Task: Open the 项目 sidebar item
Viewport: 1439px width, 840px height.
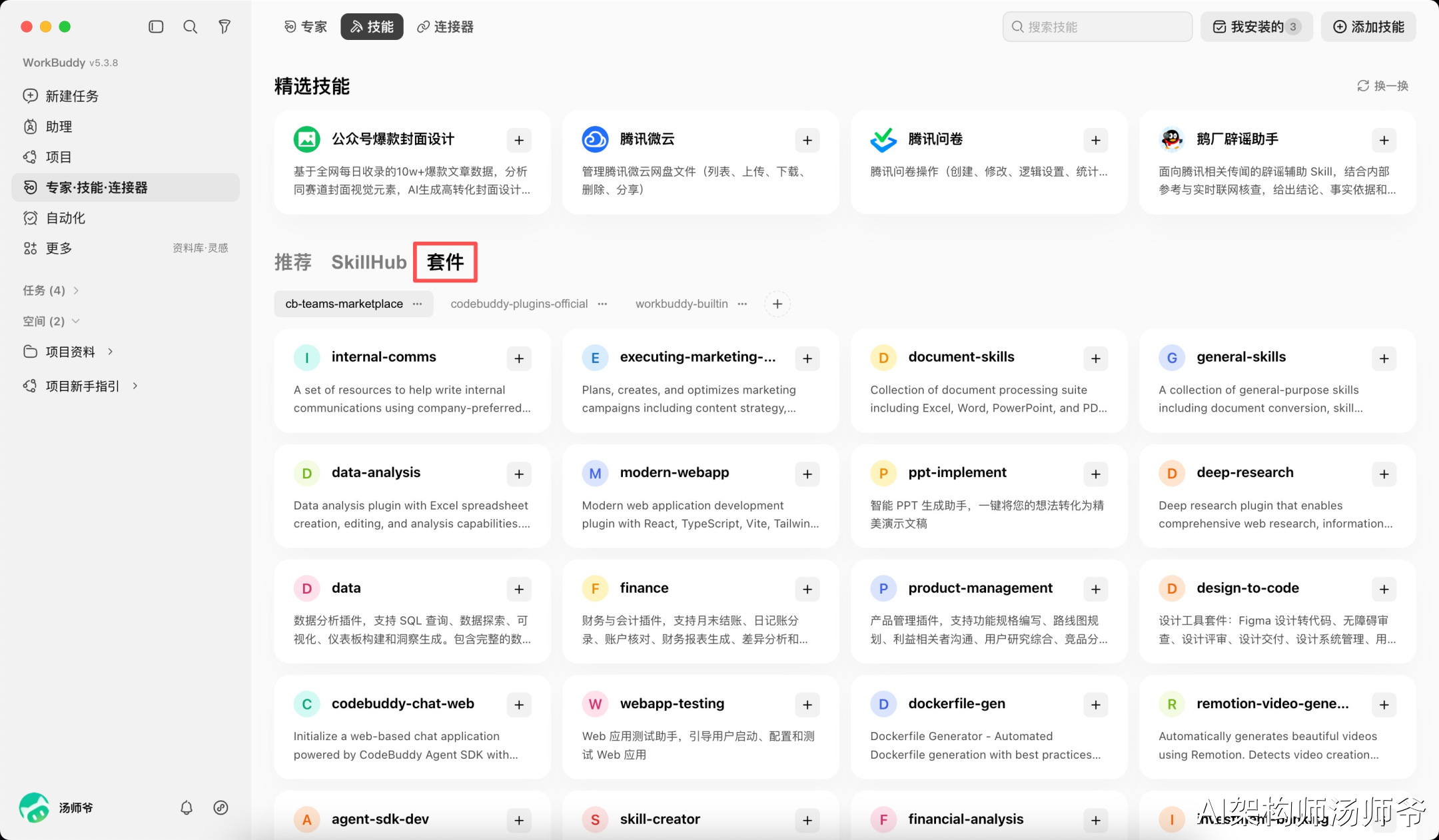Action: click(125, 157)
